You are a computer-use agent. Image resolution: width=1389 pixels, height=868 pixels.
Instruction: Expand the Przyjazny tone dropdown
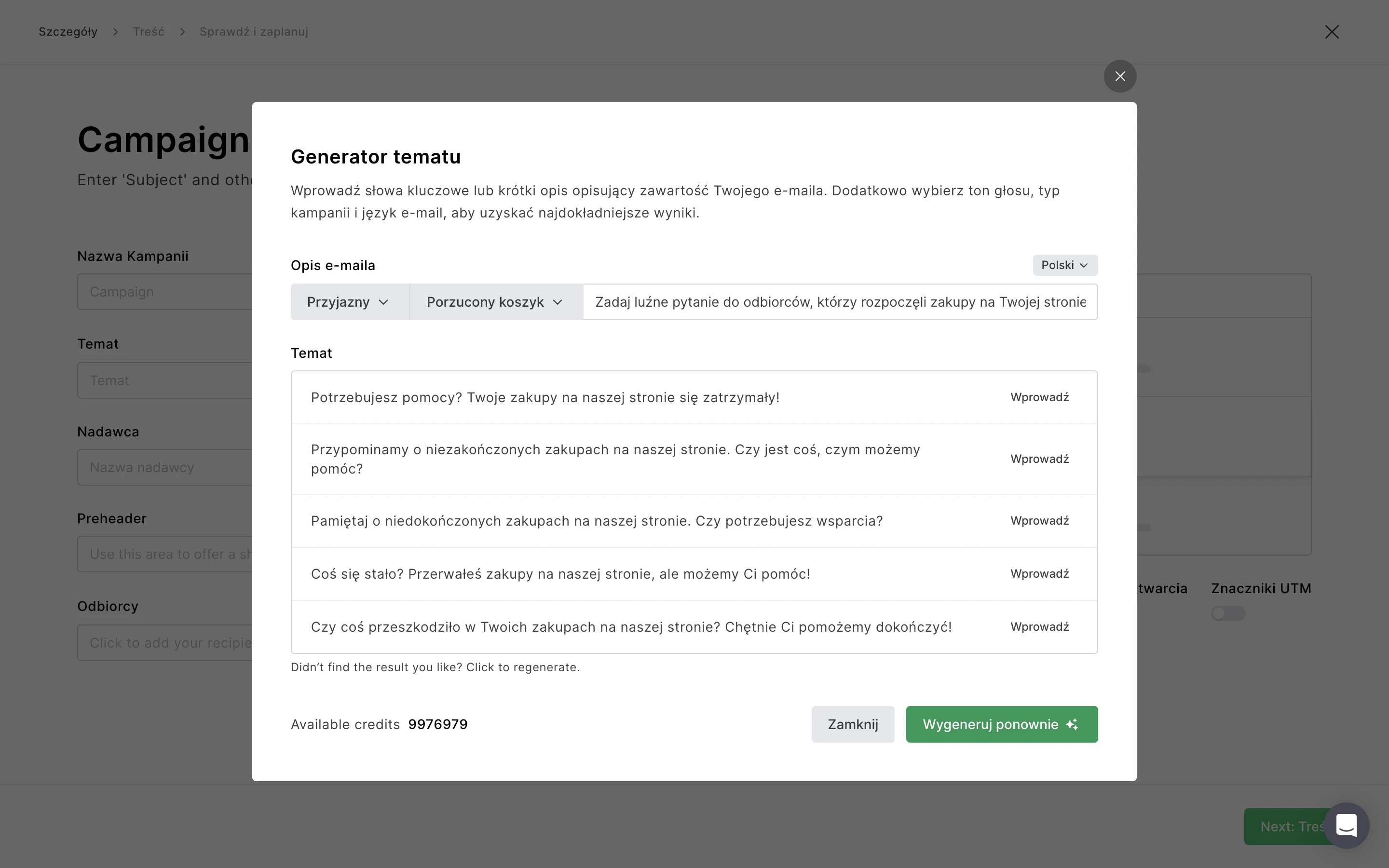tap(349, 302)
